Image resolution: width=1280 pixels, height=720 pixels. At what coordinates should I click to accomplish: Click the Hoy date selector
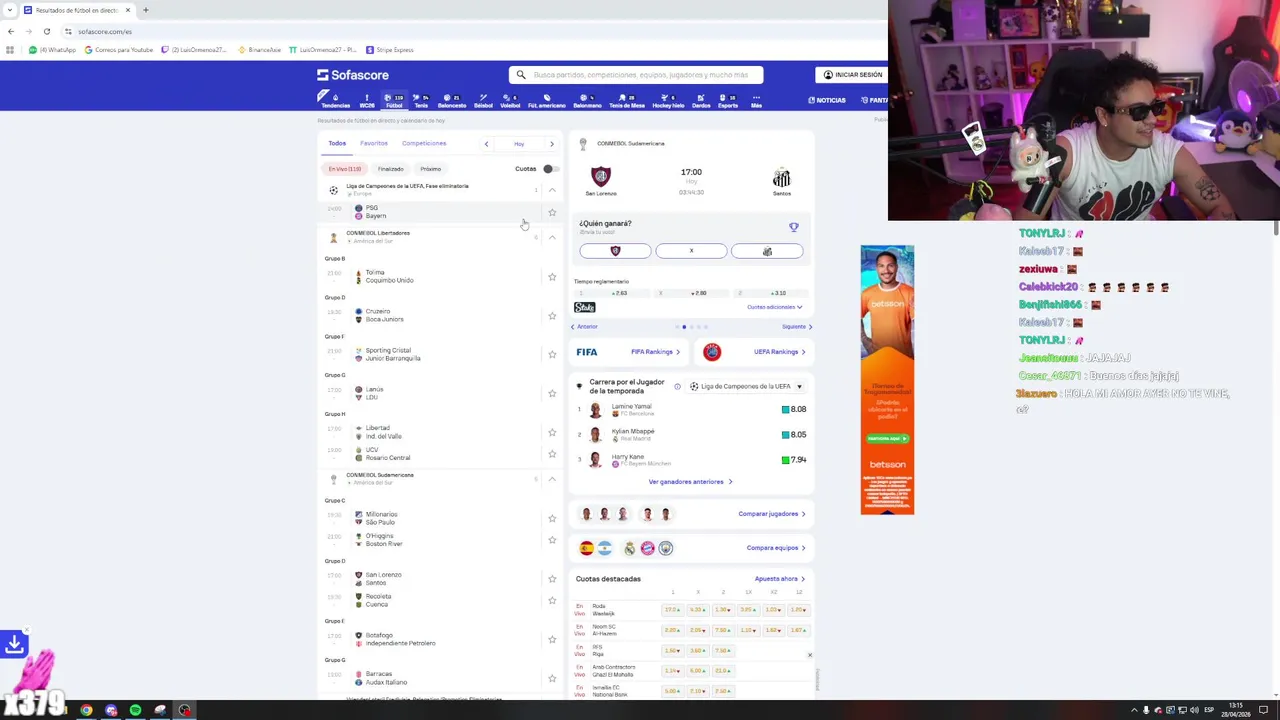pyautogui.click(x=519, y=144)
